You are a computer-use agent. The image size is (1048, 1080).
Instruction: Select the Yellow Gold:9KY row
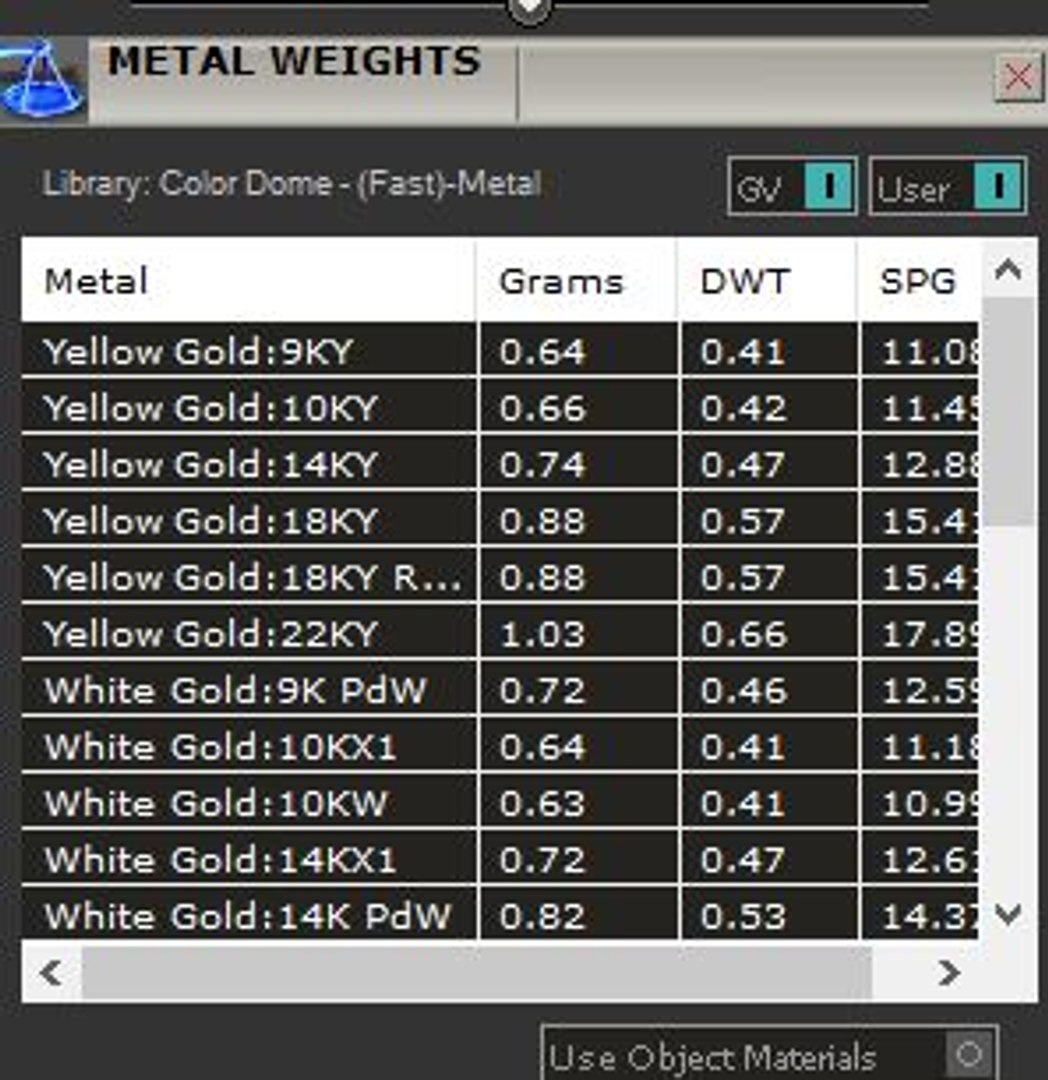point(500,351)
